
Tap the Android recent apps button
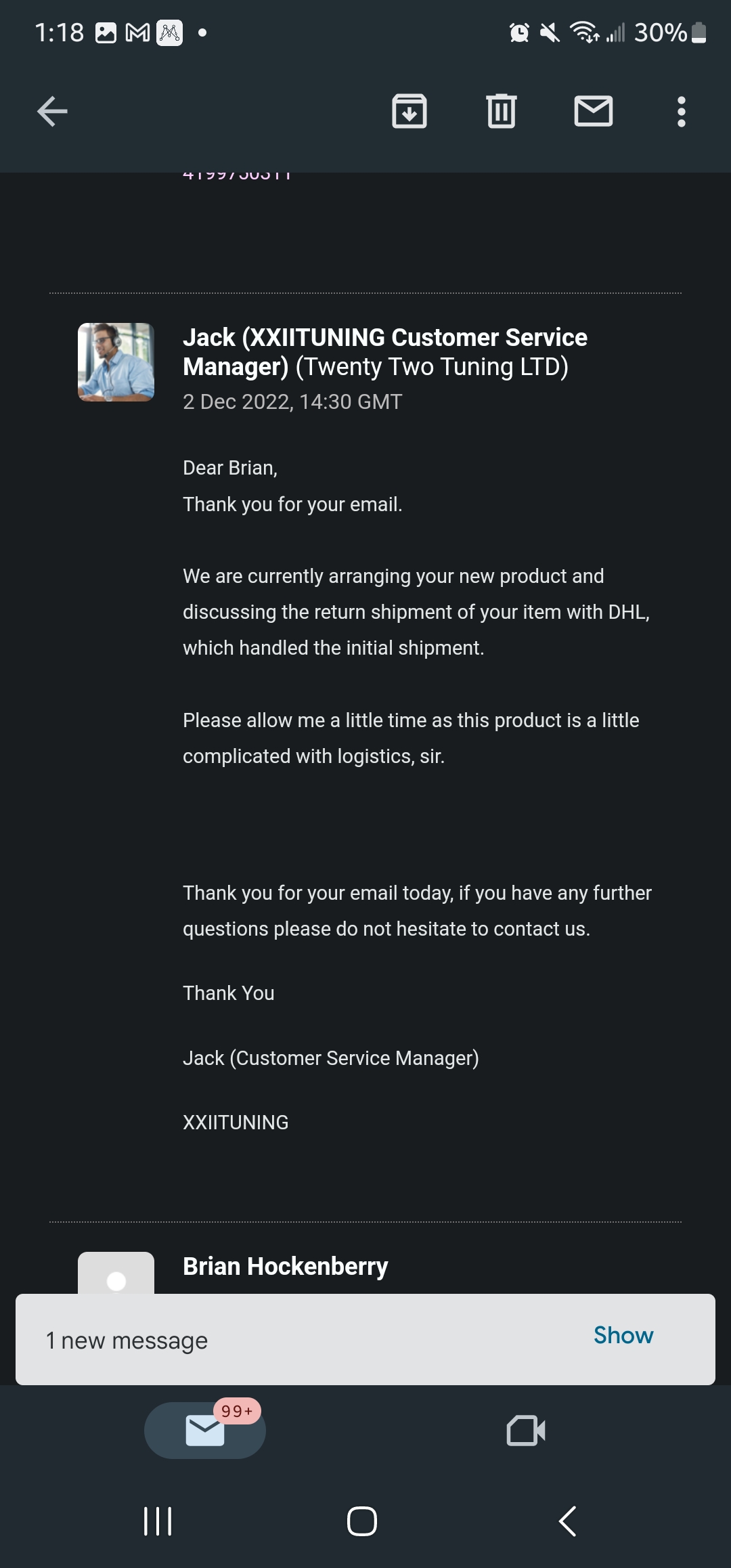pyautogui.click(x=158, y=1521)
